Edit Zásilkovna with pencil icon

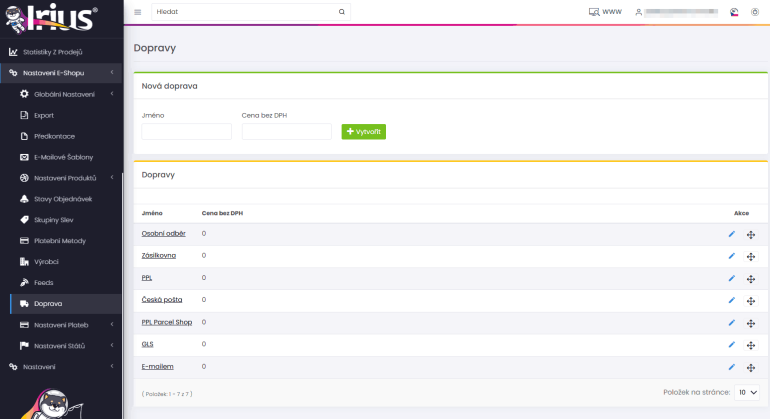tap(732, 256)
